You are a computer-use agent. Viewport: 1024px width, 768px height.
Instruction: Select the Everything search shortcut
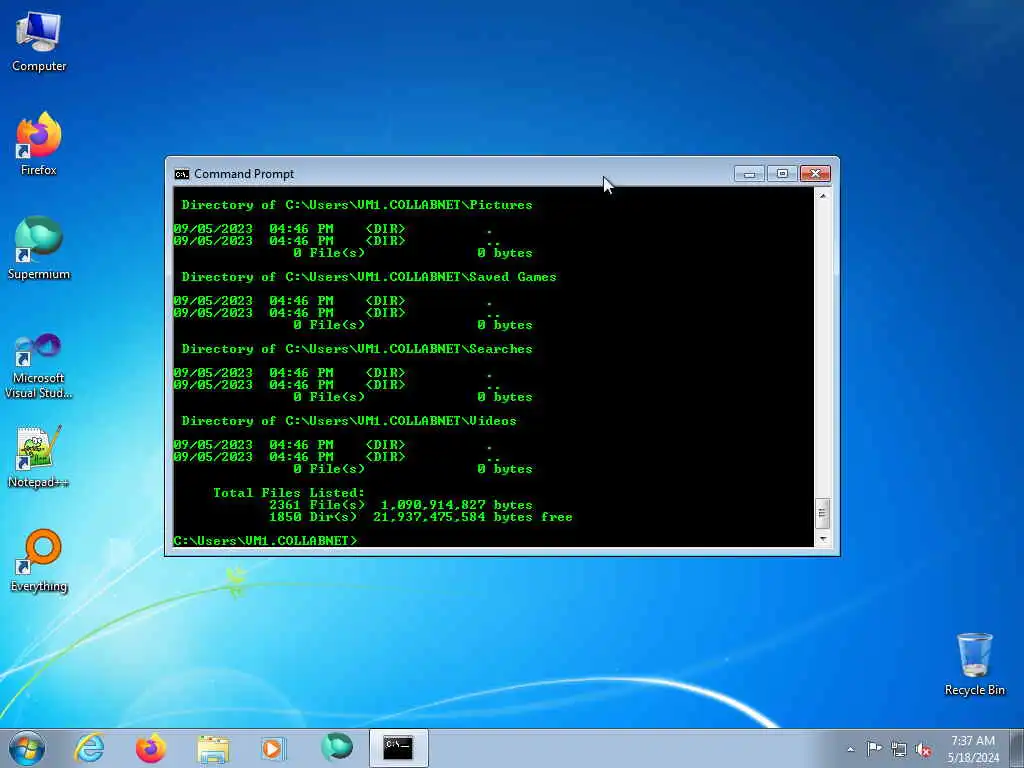[39, 560]
